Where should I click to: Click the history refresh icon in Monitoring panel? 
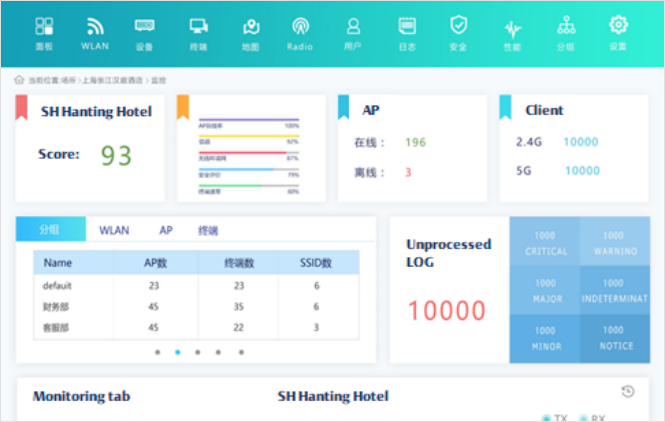627,391
